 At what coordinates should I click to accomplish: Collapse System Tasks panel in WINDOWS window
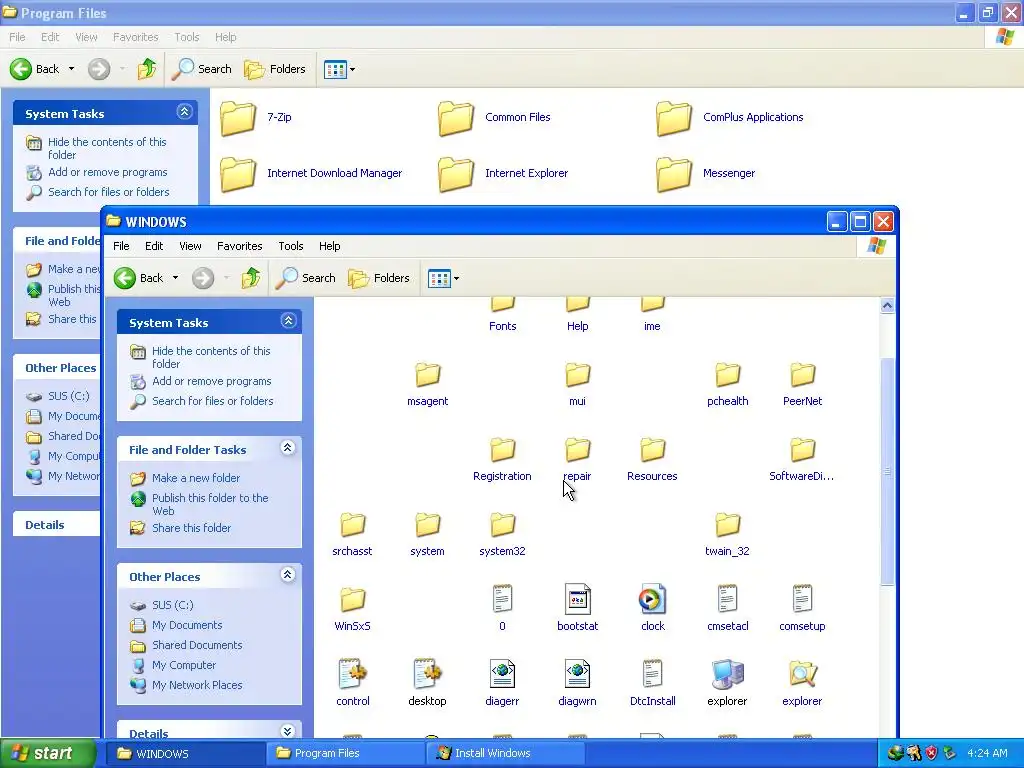288,321
